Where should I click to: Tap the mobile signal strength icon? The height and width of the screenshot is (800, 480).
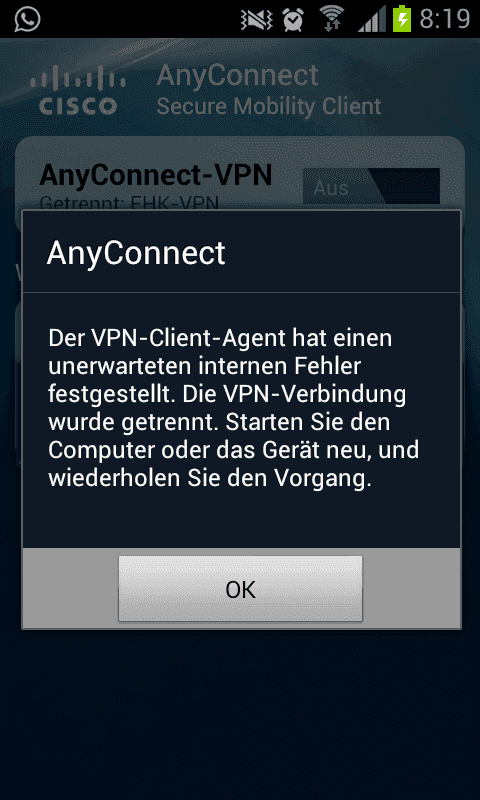[x=372, y=20]
